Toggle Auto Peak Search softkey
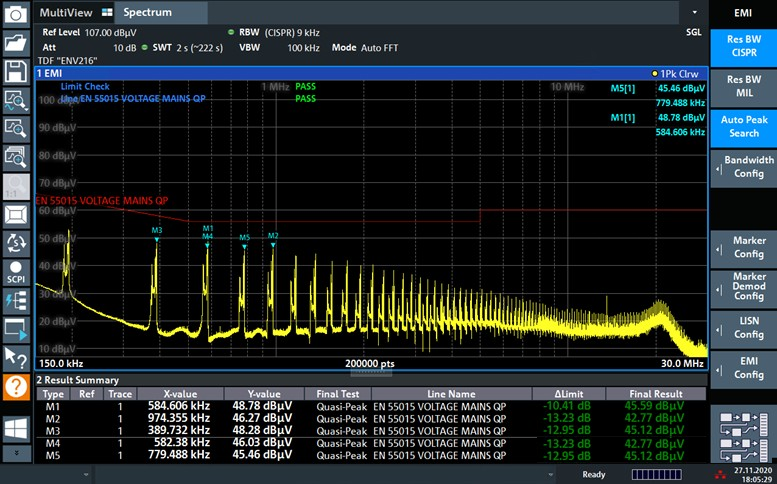 pos(743,126)
